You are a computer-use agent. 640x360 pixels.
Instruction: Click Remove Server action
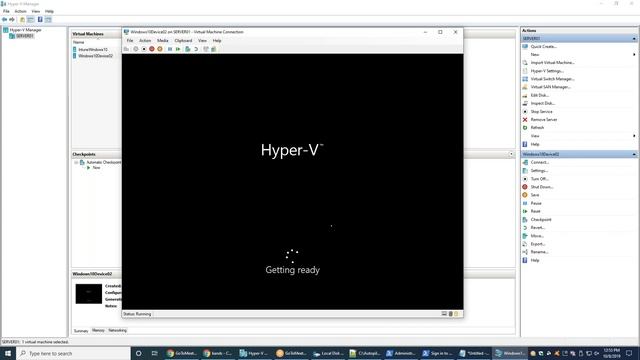544,120
